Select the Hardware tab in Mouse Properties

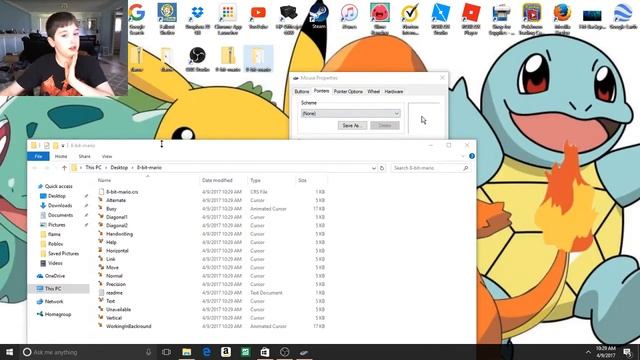(394, 91)
